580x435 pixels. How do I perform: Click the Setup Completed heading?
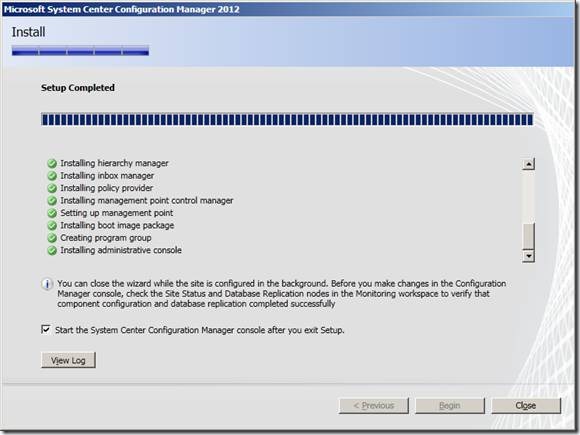coord(78,88)
